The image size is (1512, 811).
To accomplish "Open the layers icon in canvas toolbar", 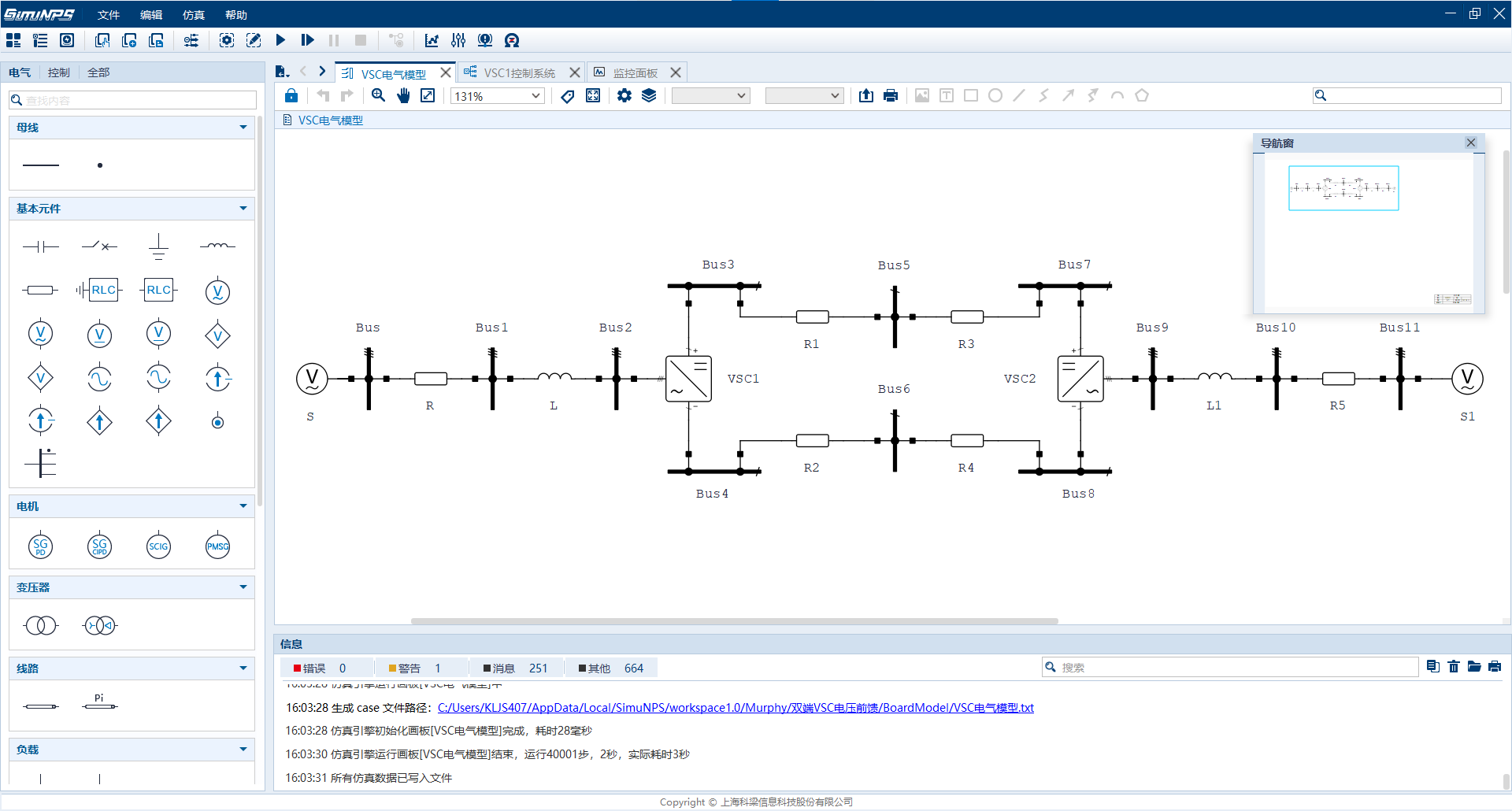I will (649, 95).
